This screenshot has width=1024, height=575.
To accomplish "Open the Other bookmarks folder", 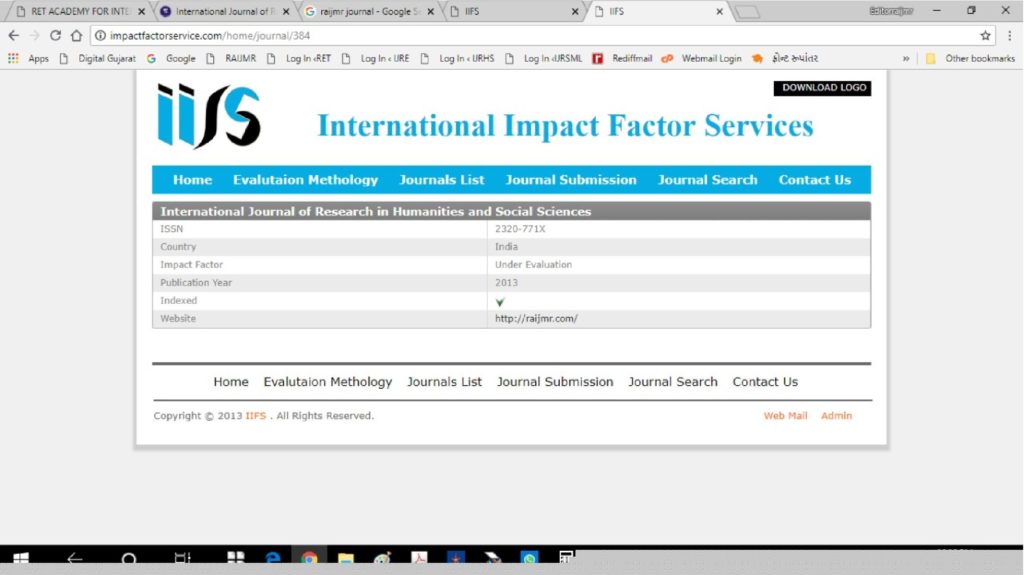I will click(971, 58).
